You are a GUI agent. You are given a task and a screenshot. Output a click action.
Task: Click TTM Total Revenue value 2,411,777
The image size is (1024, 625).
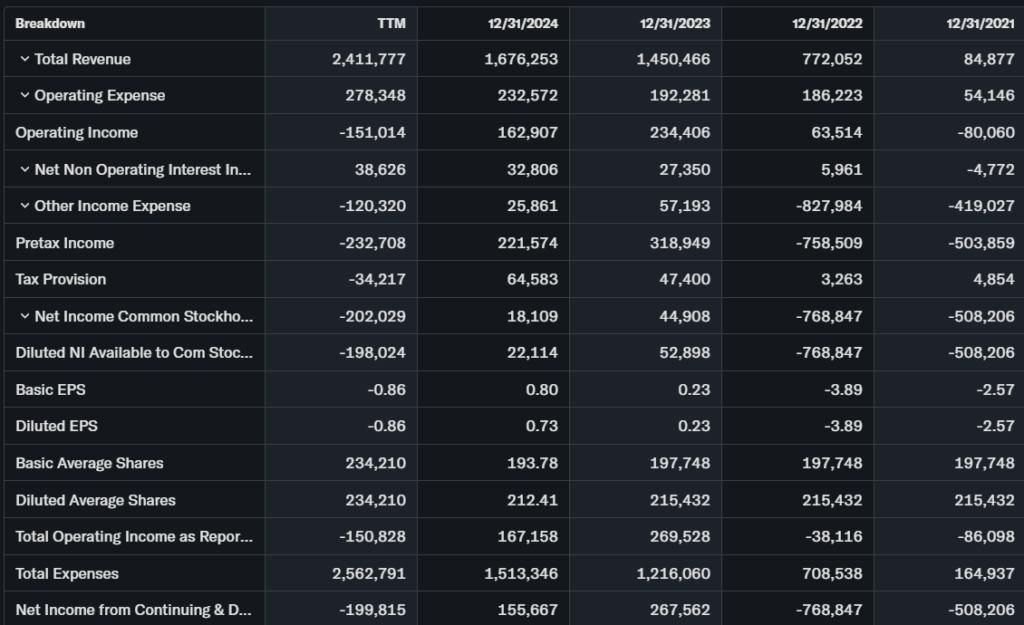coord(369,59)
